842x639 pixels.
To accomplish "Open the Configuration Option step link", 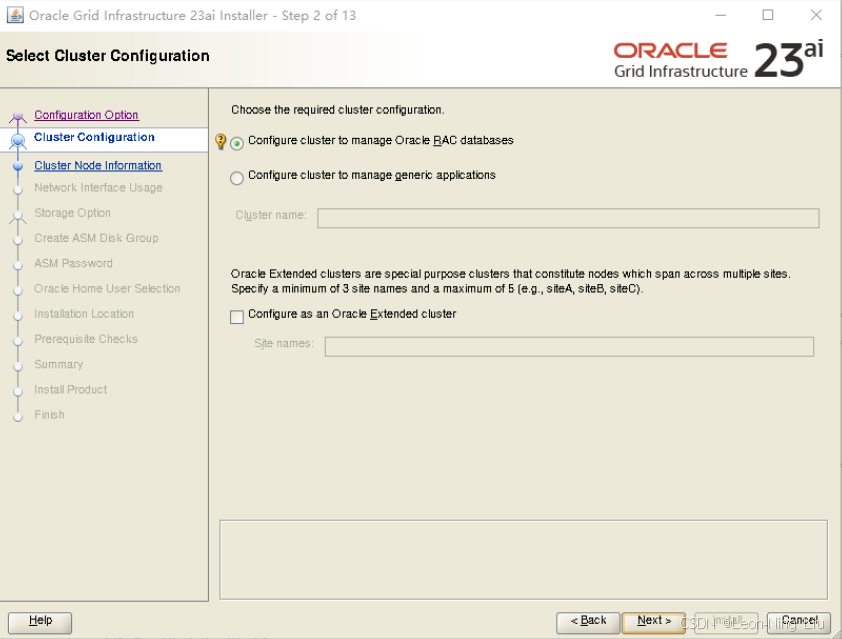I will tap(86, 115).
